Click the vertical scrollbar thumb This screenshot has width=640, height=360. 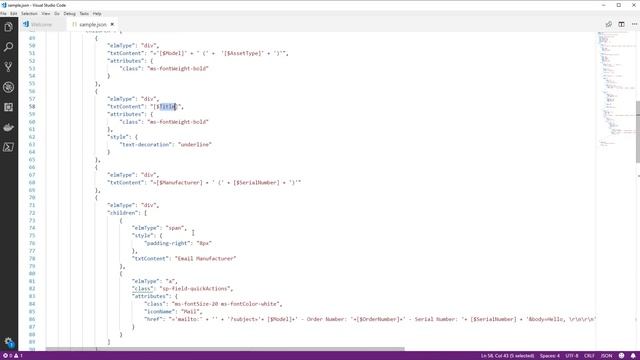pos(638,131)
